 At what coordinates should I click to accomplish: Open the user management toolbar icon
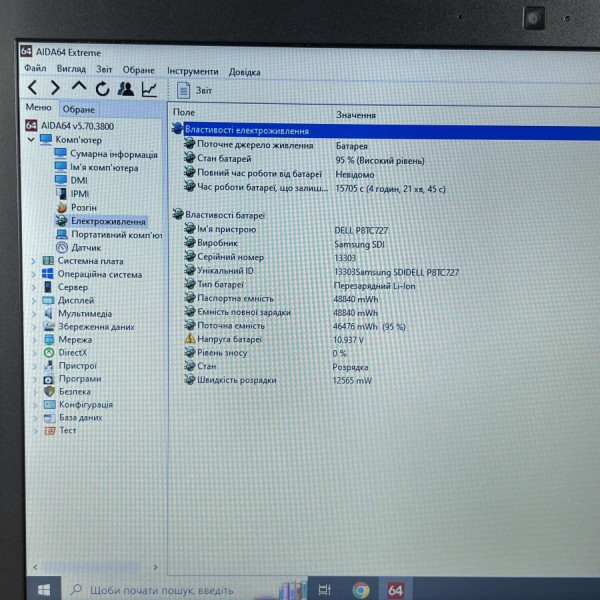(126, 89)
